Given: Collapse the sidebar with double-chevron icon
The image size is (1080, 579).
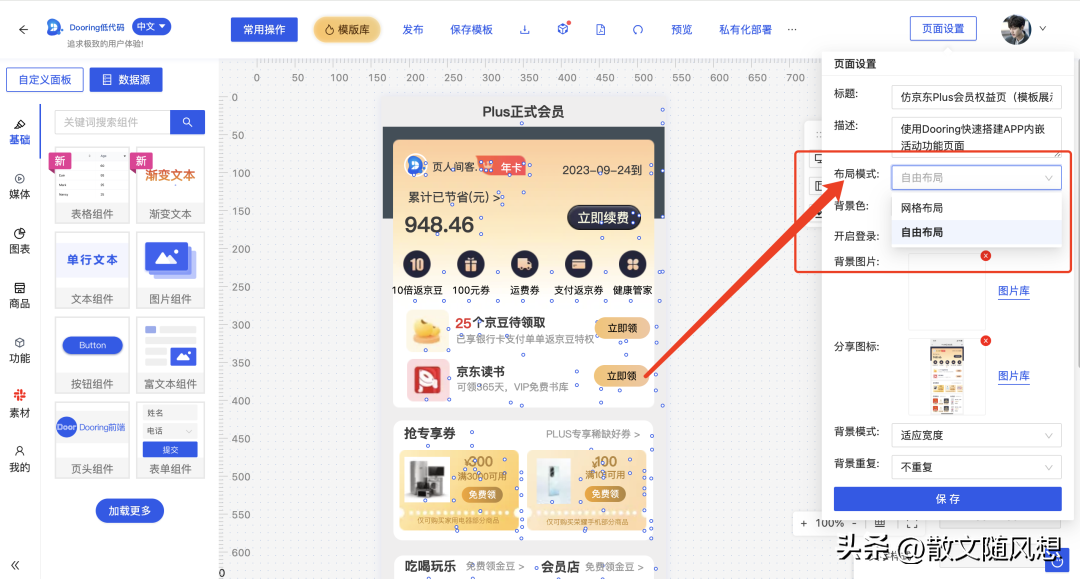Looking at the screenshot, I should [x=15, y=565].
